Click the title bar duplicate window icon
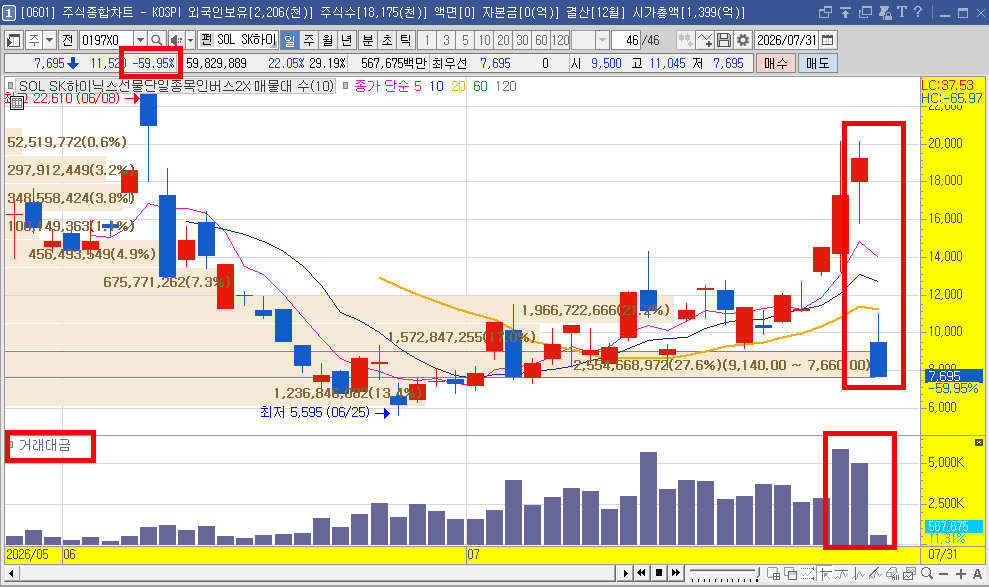Image resolution: width=989 pixels, height=587 pixels. click(x=865, y=12)
